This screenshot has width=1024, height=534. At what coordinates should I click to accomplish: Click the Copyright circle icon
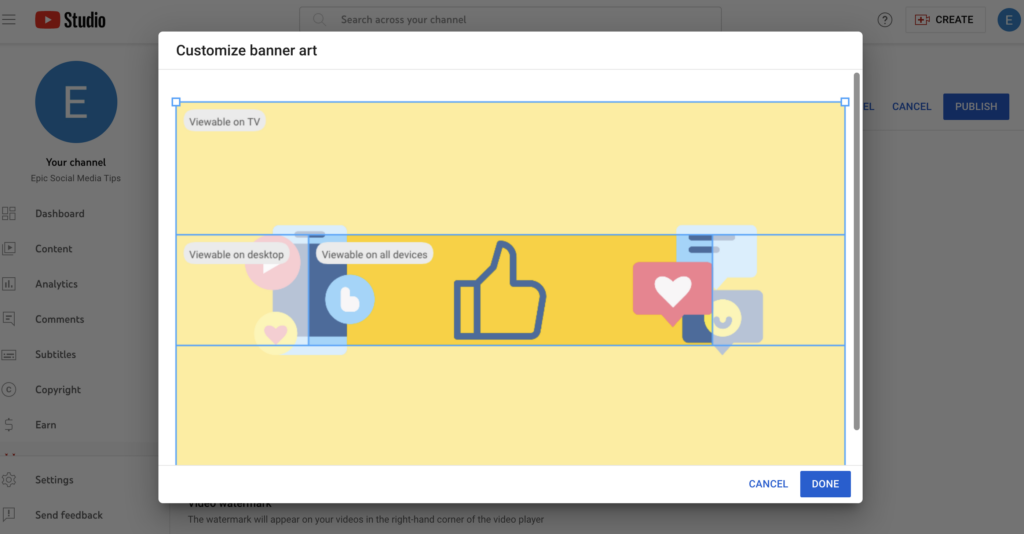coord(9,390)
